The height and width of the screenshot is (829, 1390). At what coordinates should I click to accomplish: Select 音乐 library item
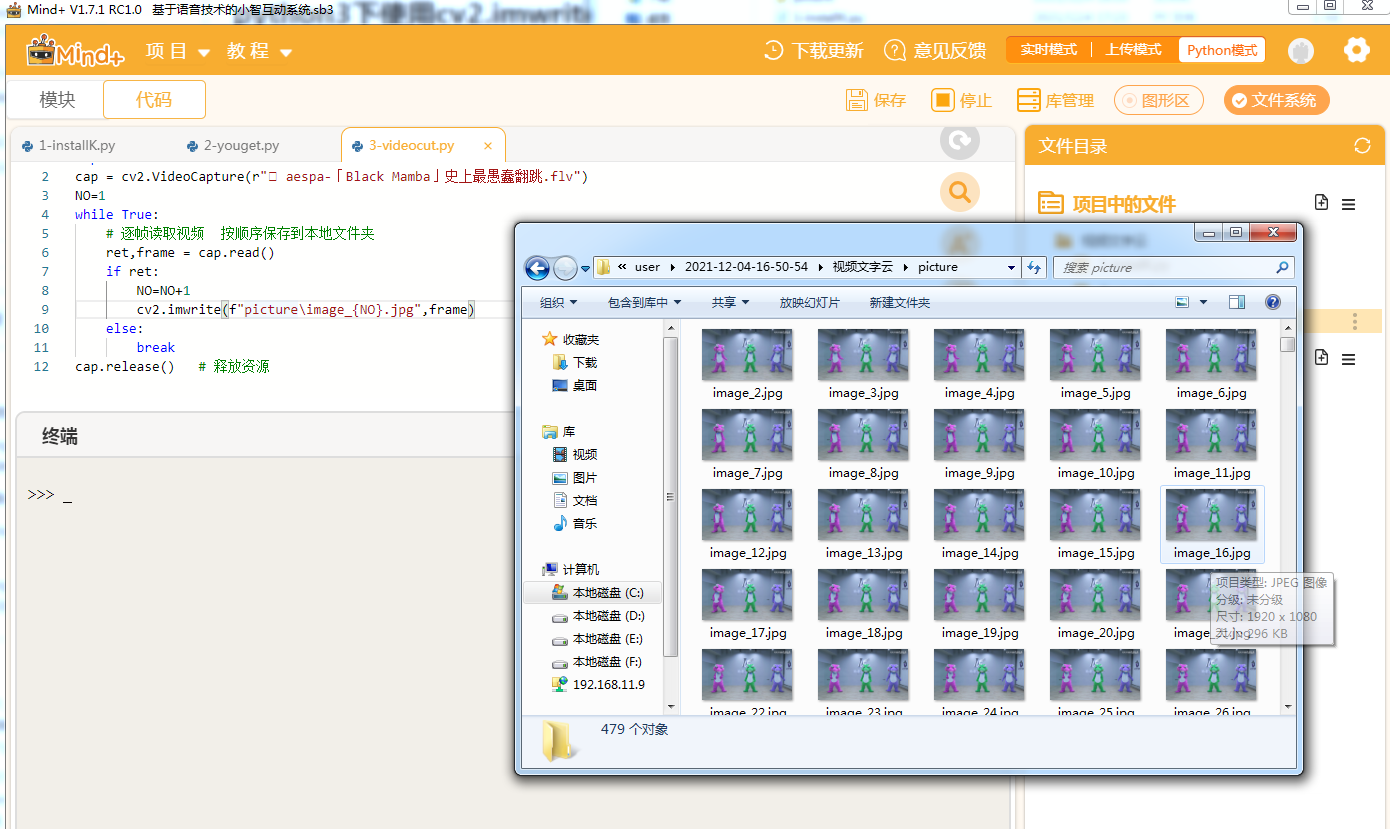click(575, 523)
